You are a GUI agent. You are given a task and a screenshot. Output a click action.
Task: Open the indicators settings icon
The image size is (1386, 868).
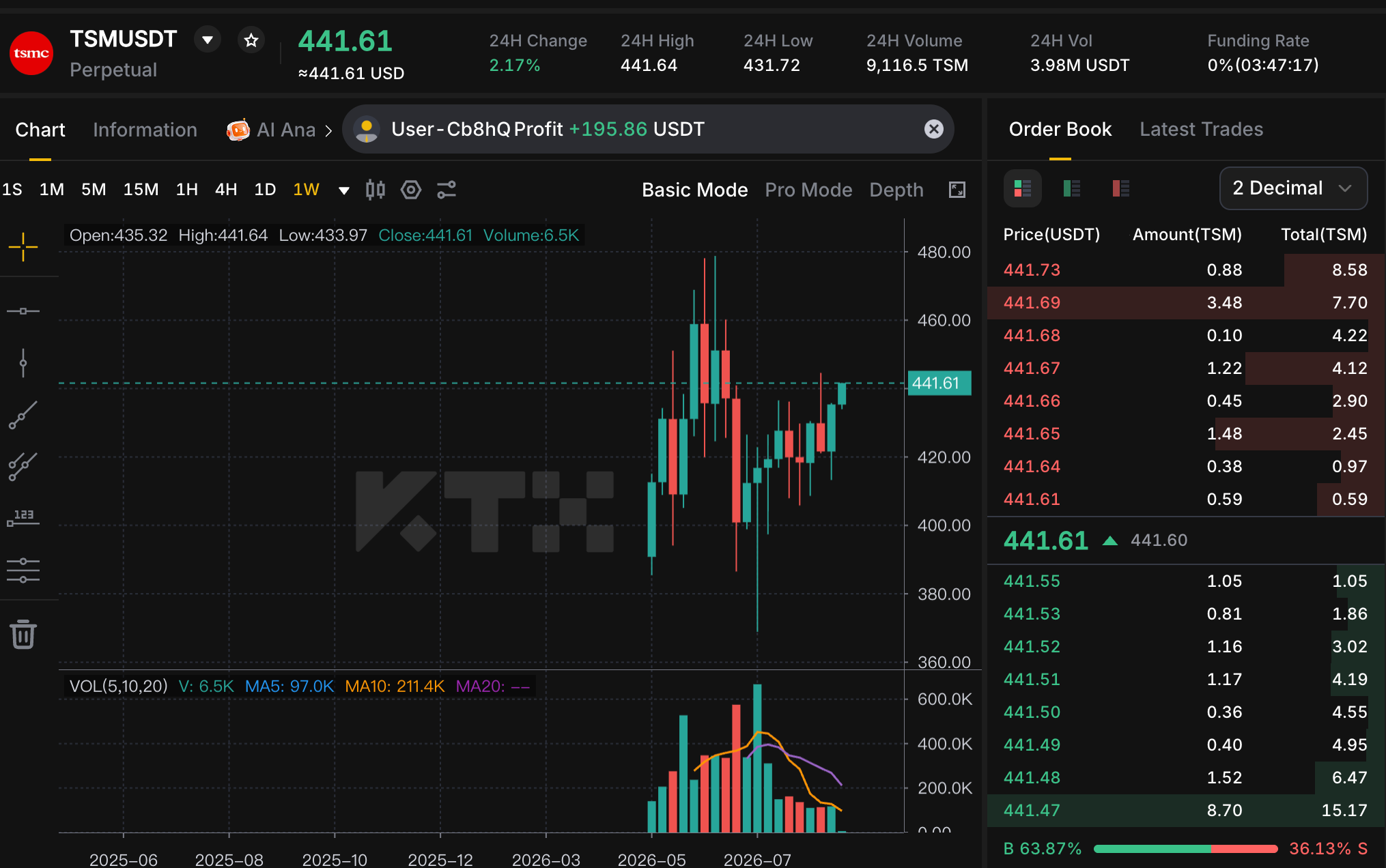click(447, 190)
